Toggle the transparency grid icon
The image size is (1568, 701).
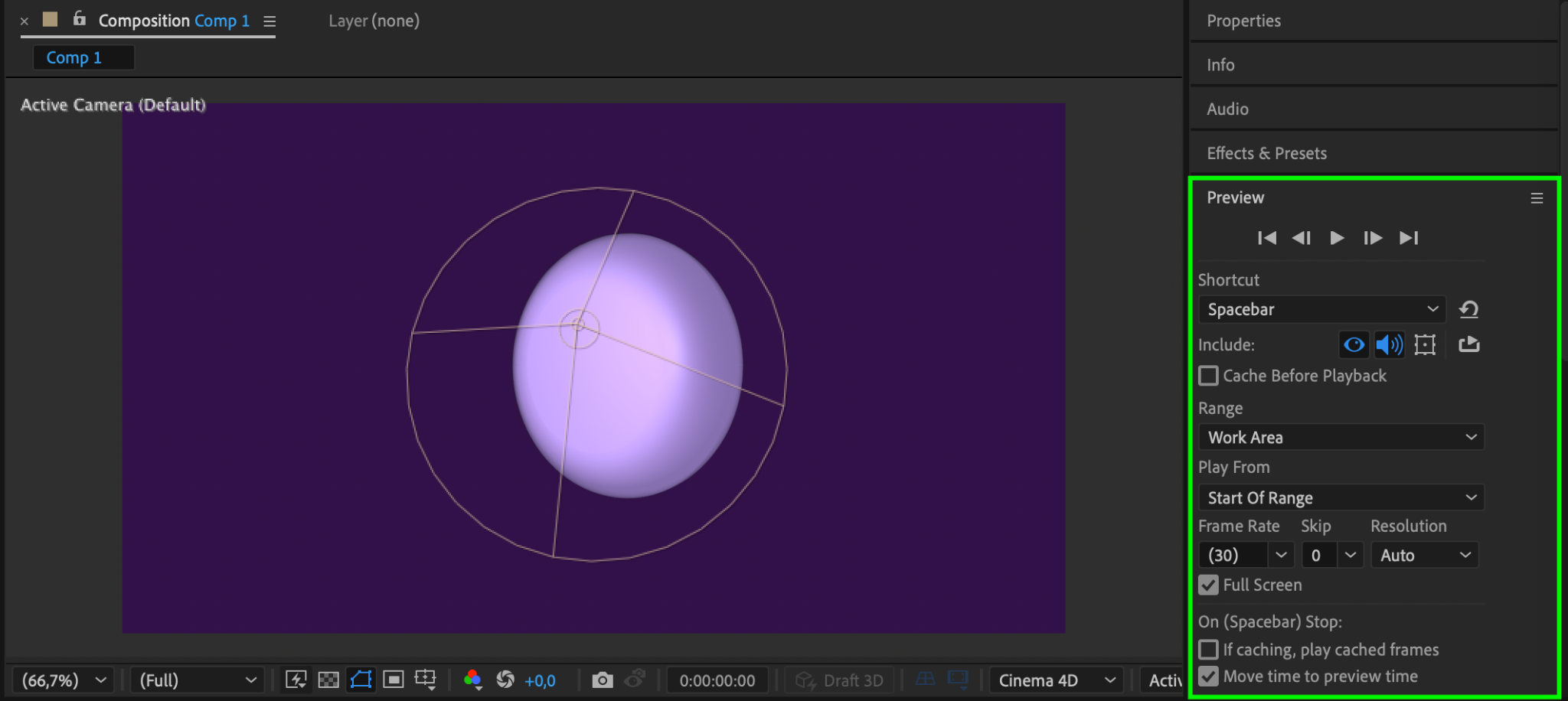(x=328, y=680)
